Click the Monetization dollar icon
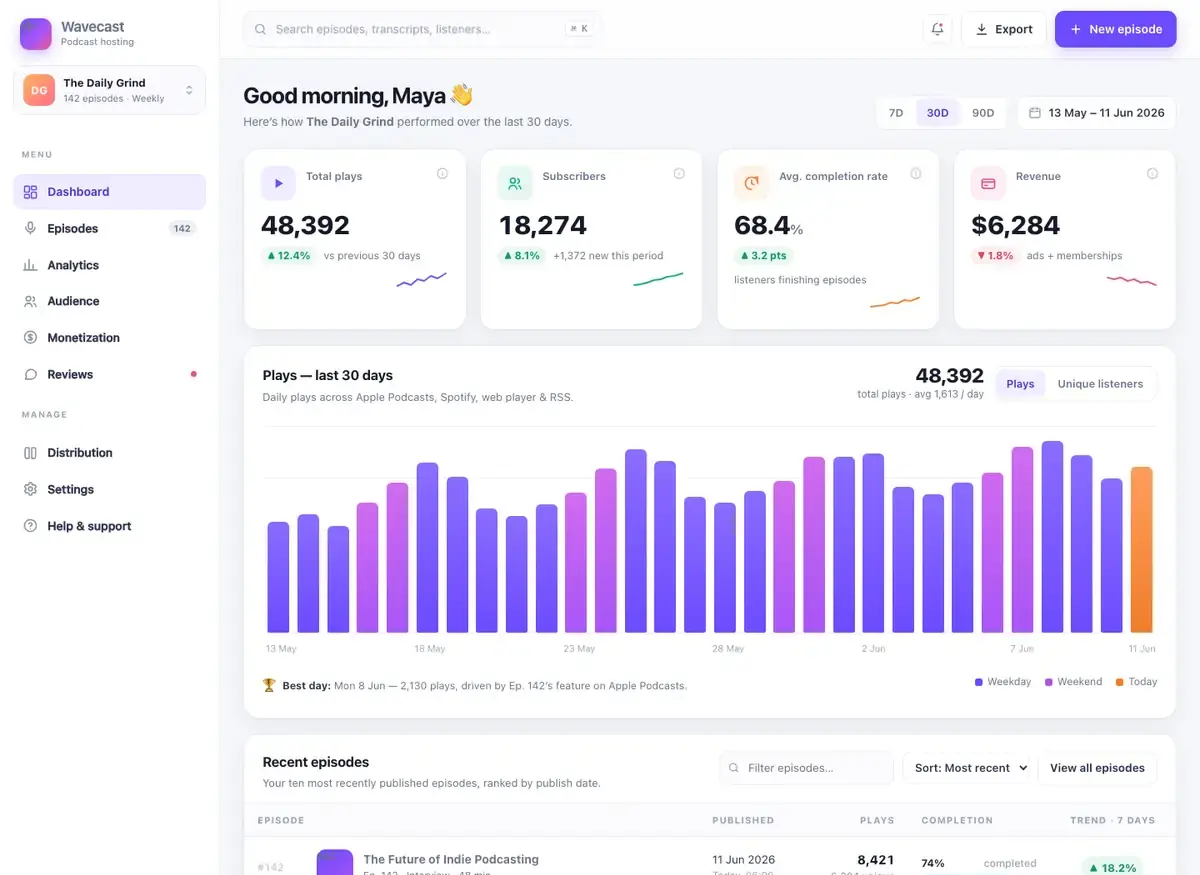The width and height of the screenshot is (1200, 875). (x=30, y=338)
